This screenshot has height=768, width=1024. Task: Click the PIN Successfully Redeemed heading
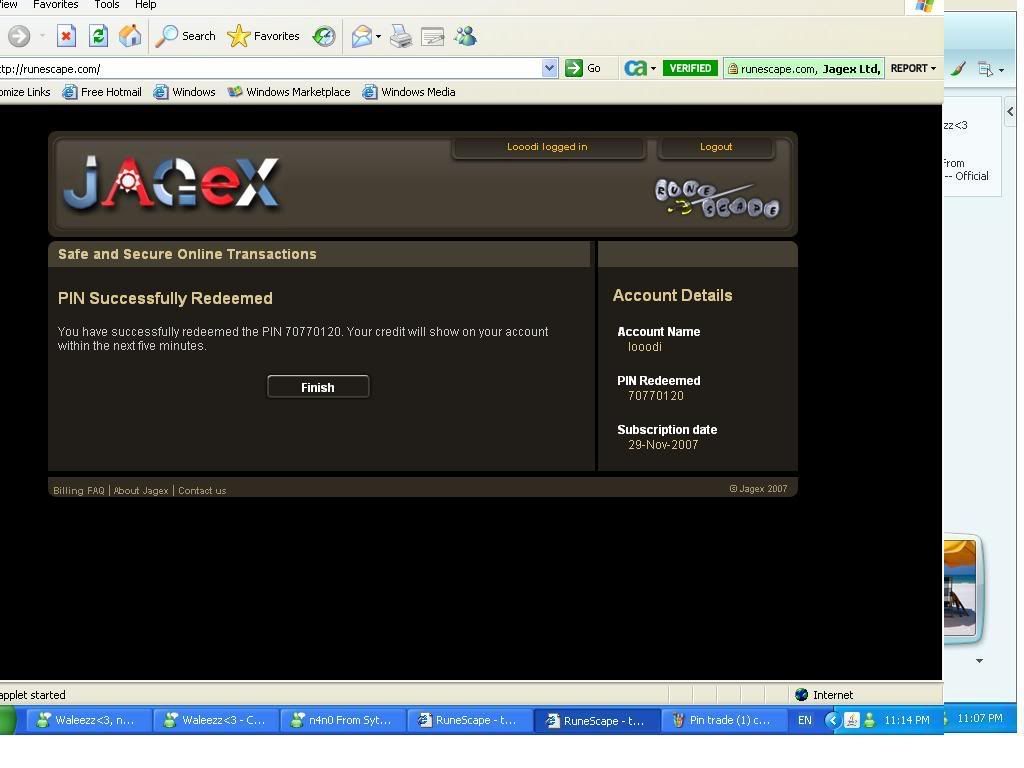pyautogui.click(x=165, y=298)
